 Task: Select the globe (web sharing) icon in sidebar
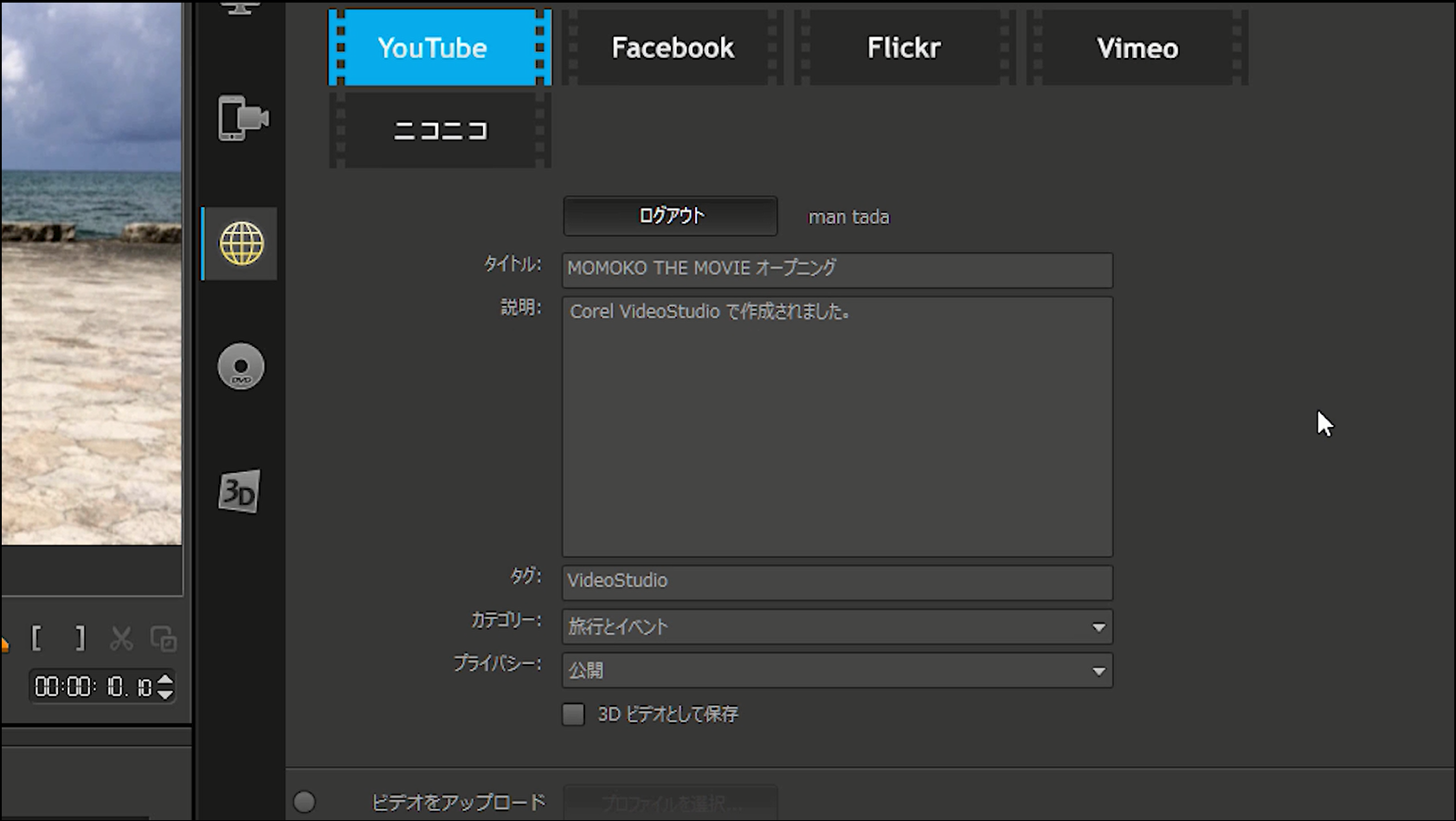pyautogui.click(x=240, y=243)
